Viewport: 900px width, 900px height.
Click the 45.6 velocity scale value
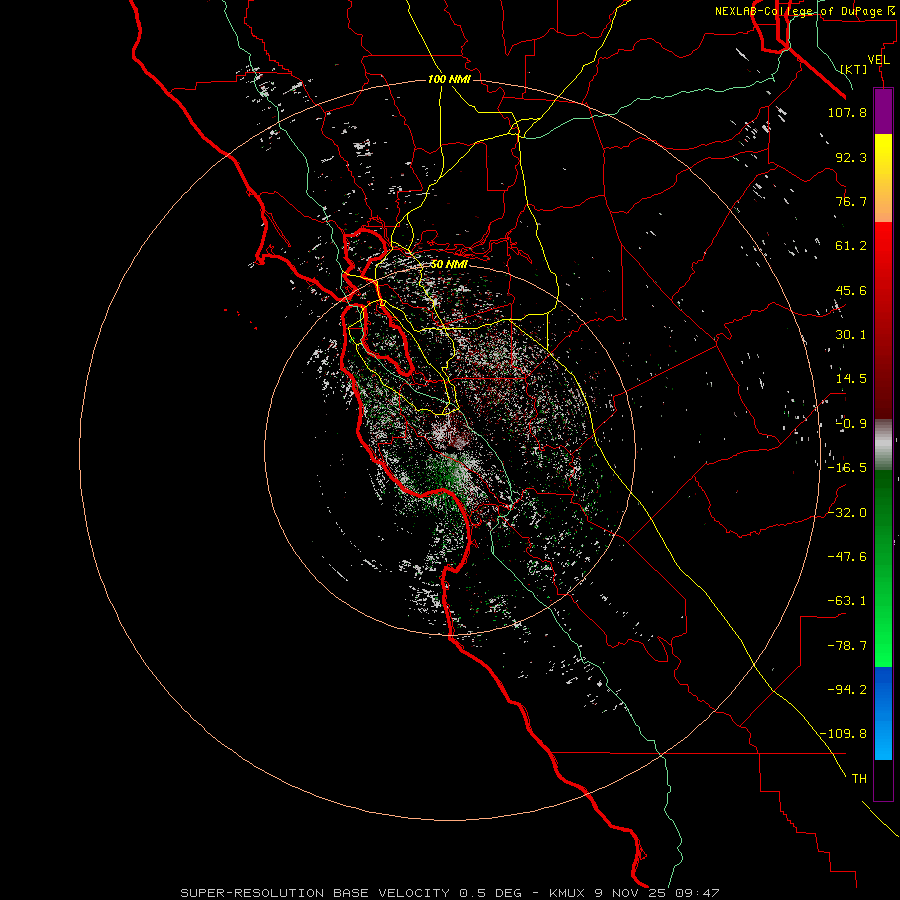851,290
